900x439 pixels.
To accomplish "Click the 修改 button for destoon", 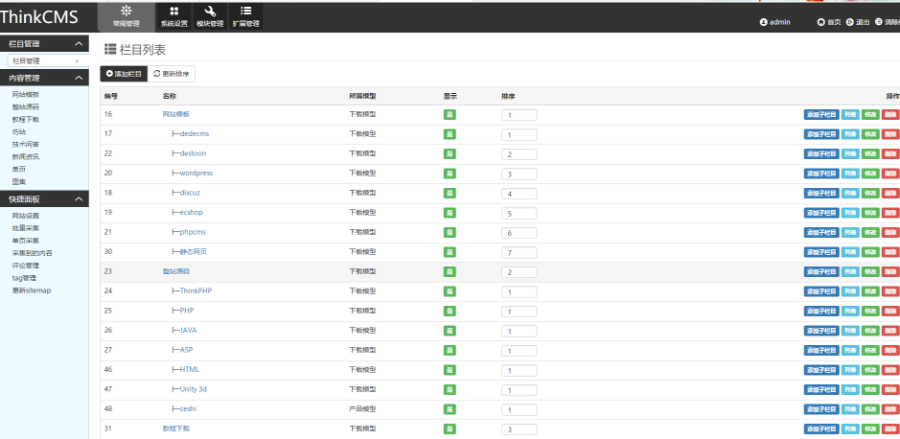I will 870,154.
